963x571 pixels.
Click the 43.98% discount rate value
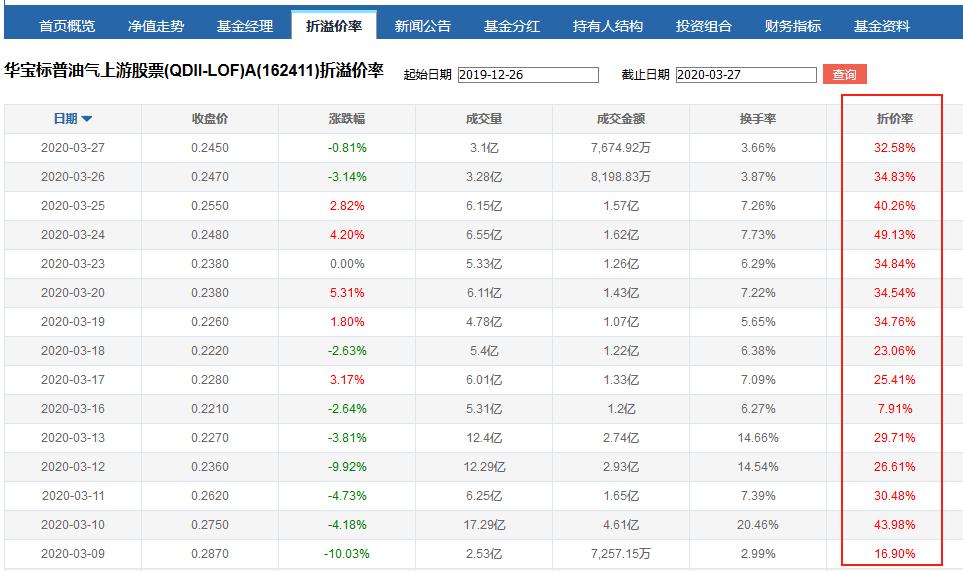(895, 525)
